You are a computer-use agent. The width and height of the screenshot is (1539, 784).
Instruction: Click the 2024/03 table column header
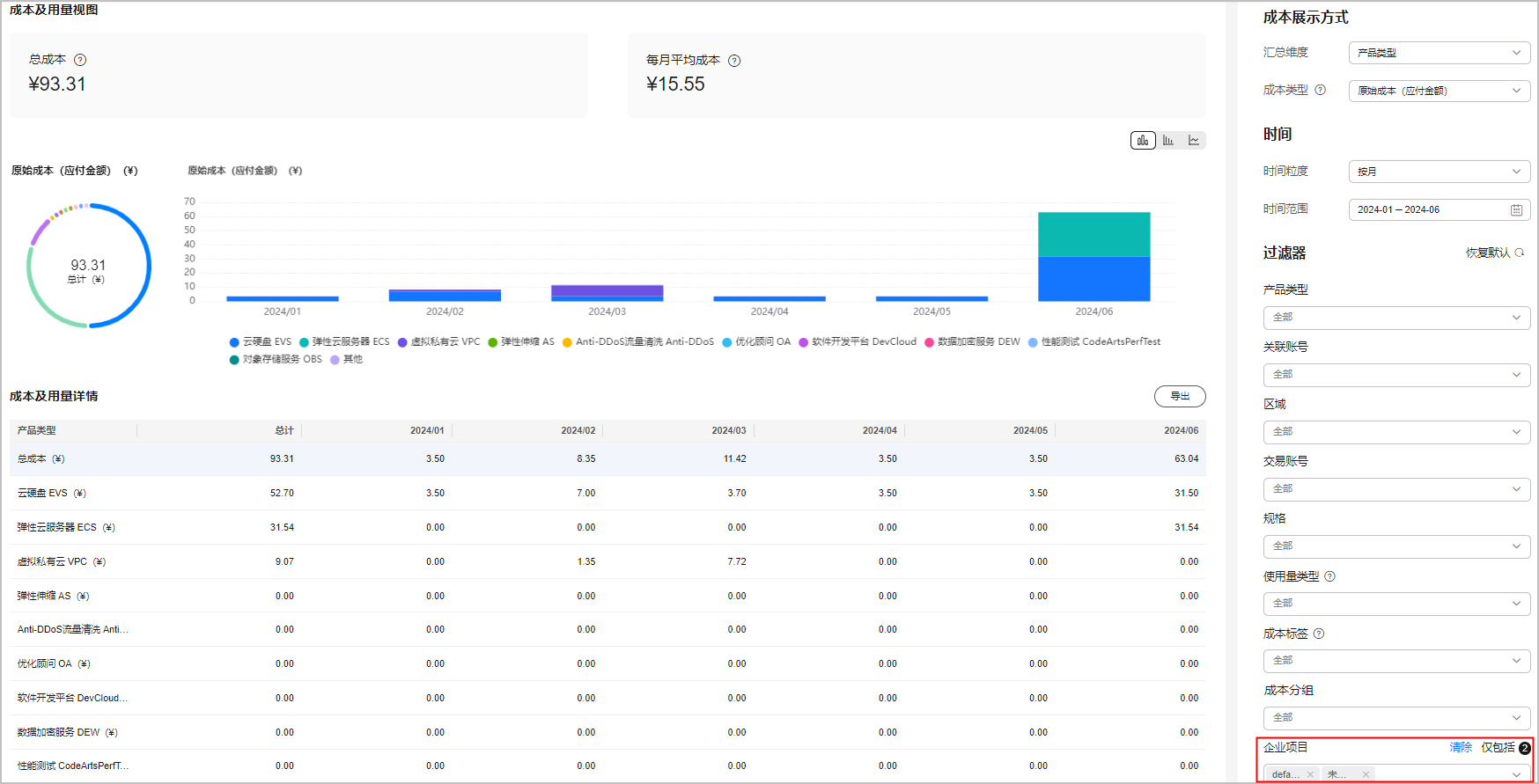click(728, 430)
